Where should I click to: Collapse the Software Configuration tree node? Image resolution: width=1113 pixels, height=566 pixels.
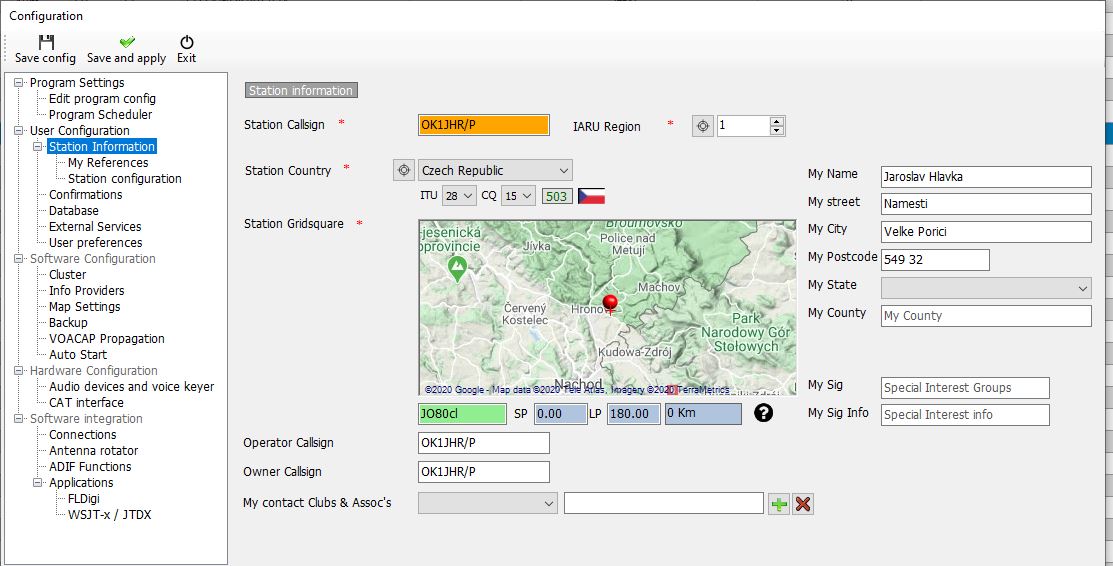18,258
